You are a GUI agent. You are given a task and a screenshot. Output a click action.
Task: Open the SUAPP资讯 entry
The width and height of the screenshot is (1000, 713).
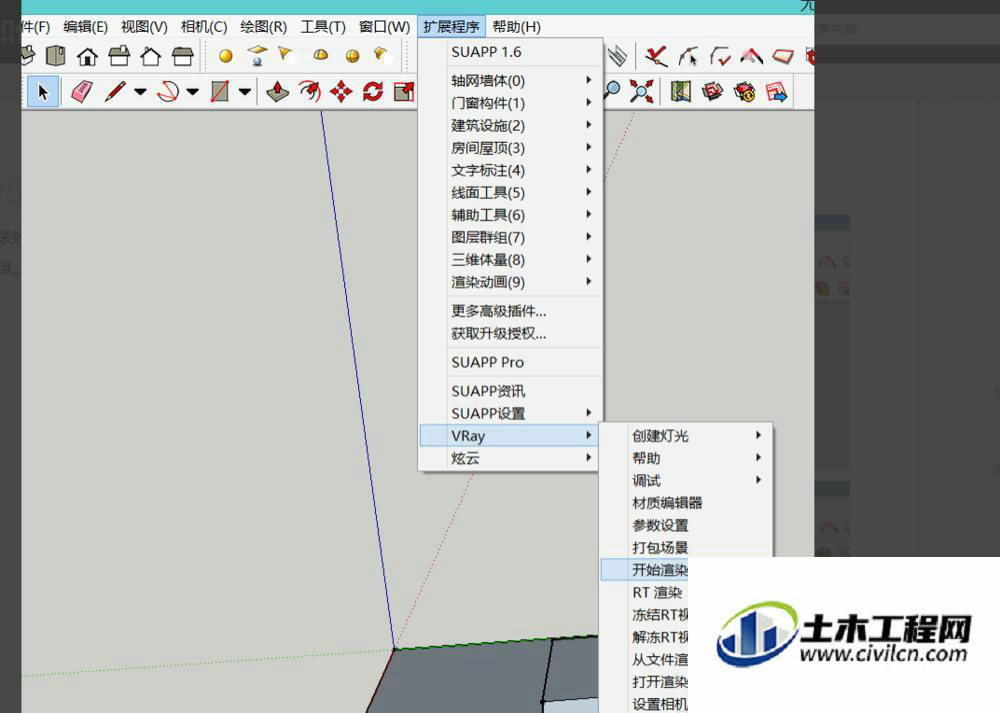click(x=510, y=390)
